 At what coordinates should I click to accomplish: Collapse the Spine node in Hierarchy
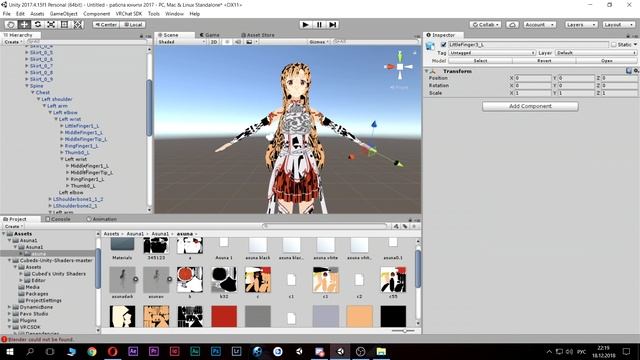pos(27,86)
